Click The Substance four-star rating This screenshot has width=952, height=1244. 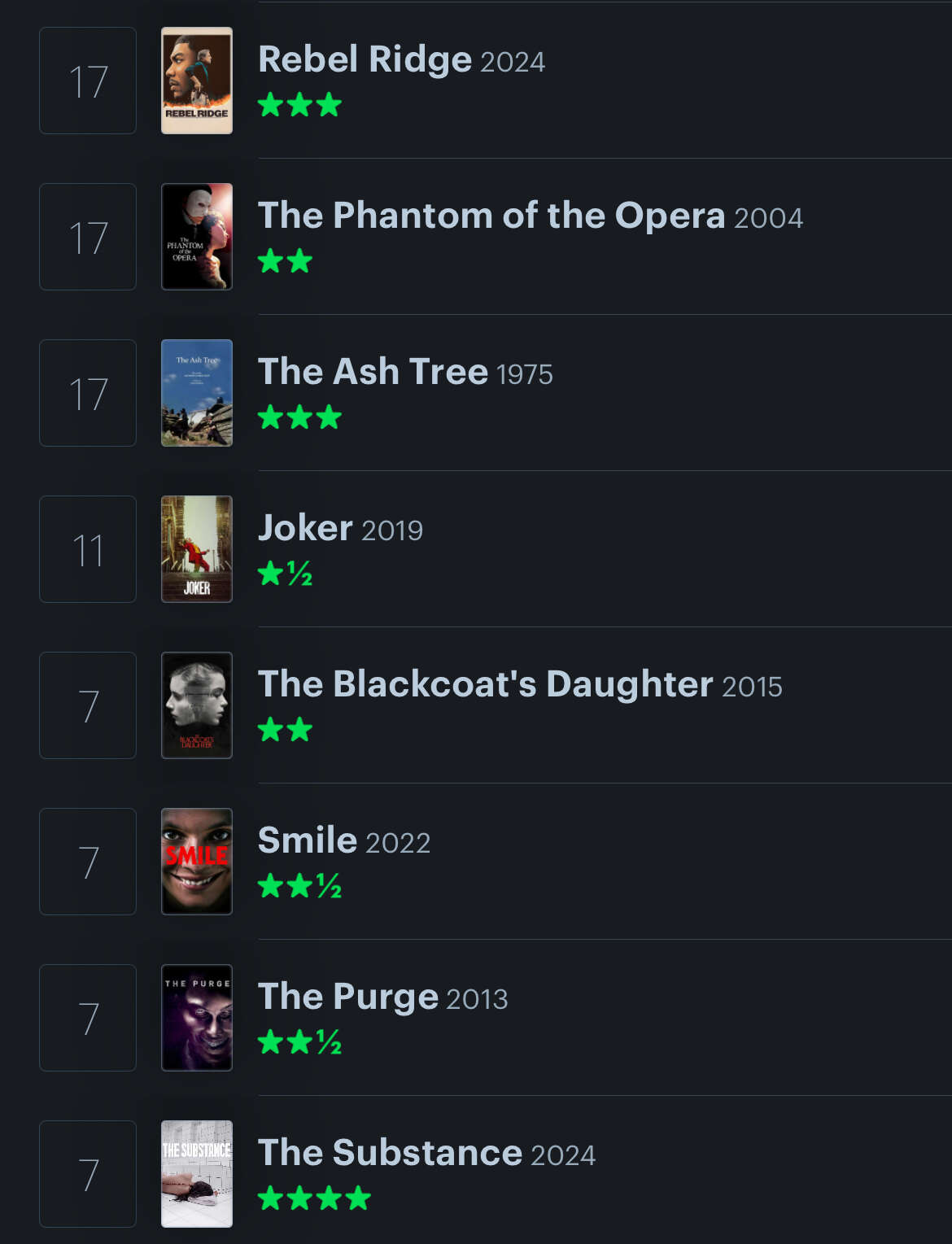(314, 1198)
